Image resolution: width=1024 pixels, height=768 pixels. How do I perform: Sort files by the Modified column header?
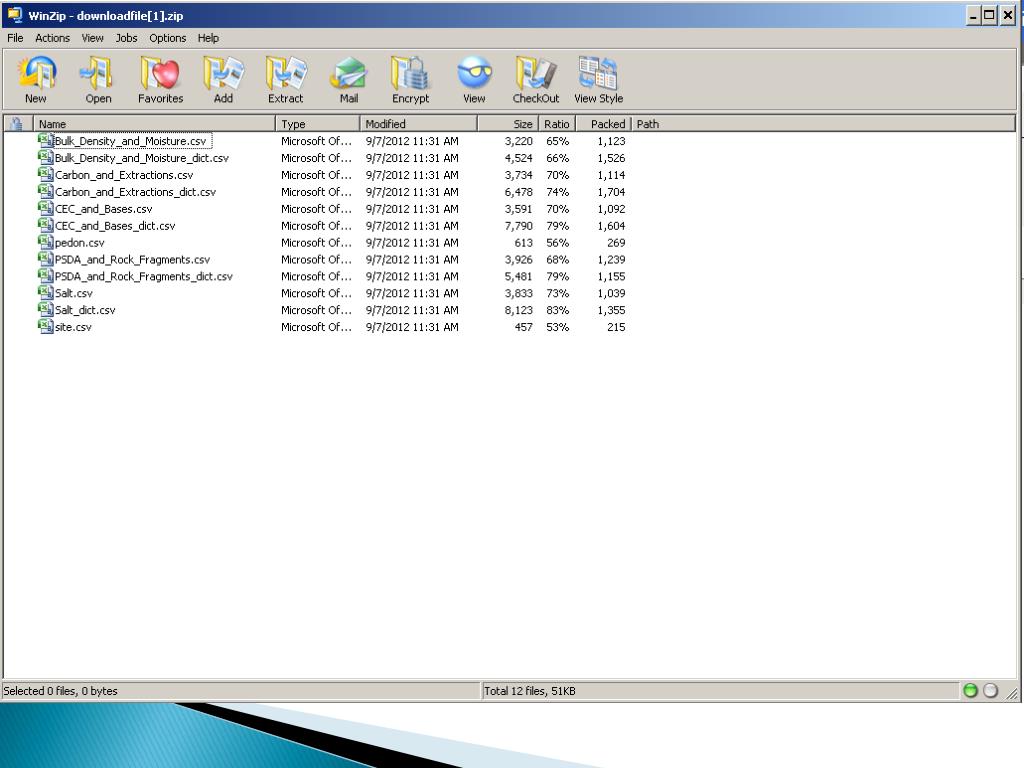419,123
